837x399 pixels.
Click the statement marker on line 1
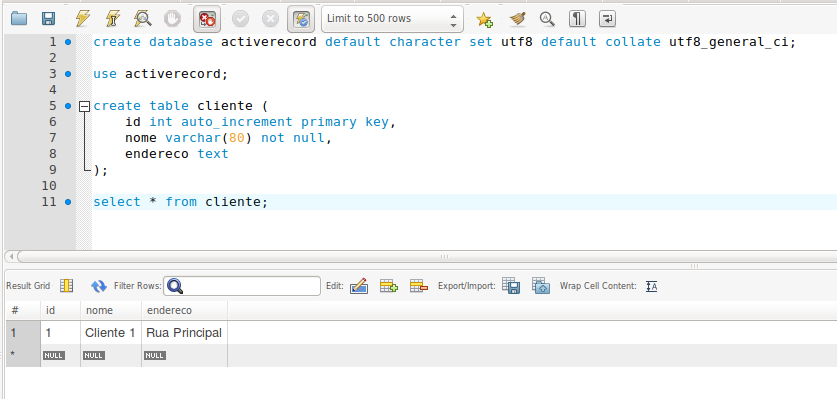point(68,42)
